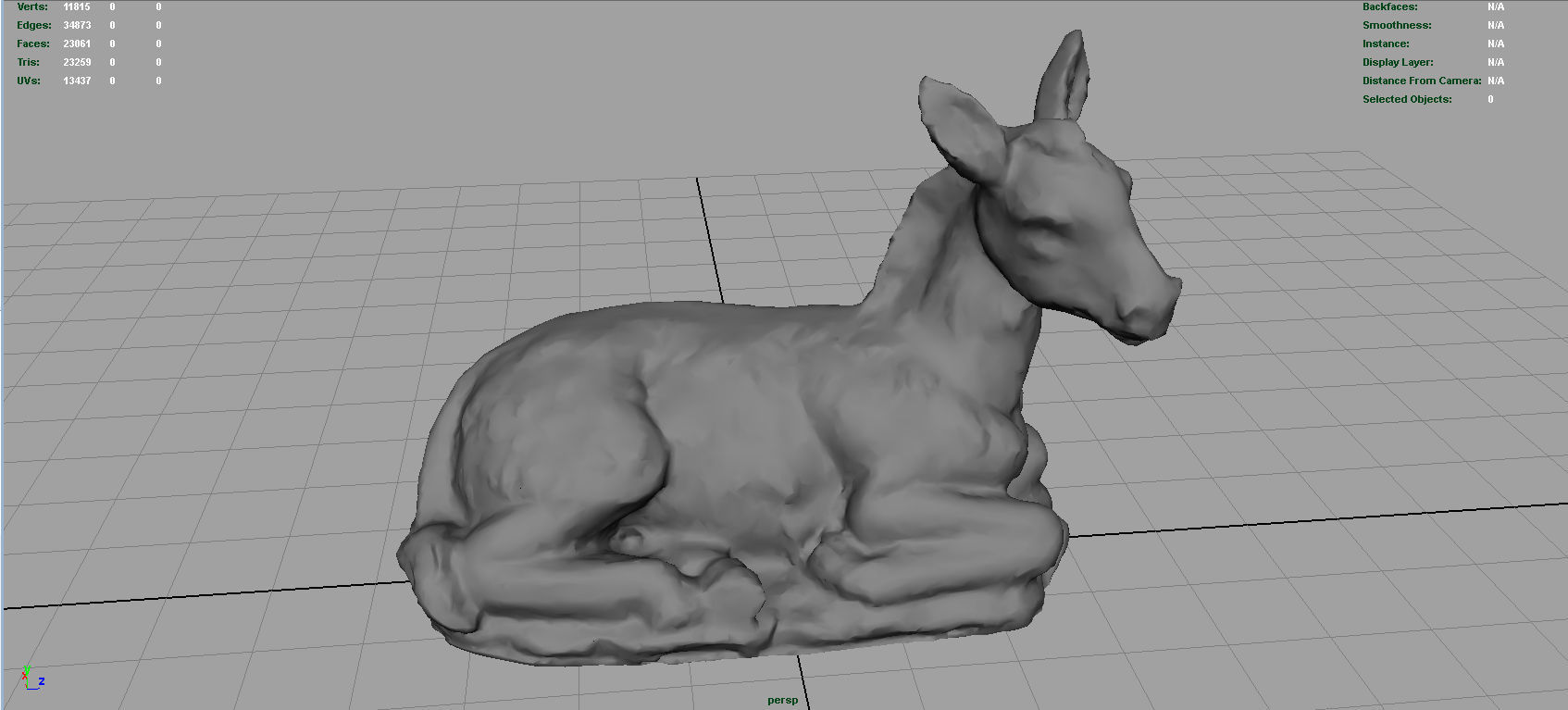Click the Verts: label in the poly count HUD
The height and width of the screenshot is (710, 1568).
pyautogui.click(x=32, y=6)
